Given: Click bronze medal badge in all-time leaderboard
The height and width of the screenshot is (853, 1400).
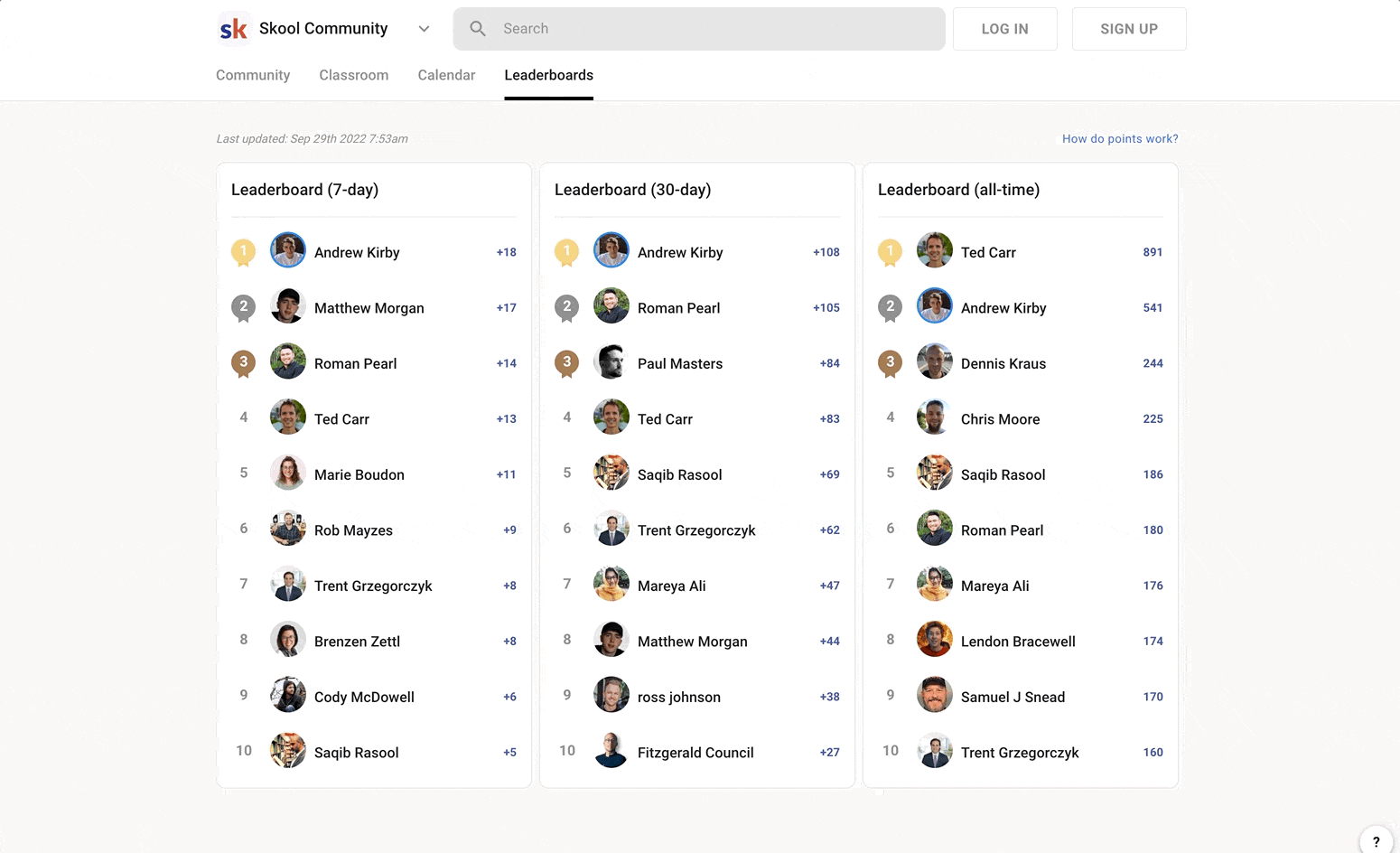Looking at the screenshot, I should [x=890, y=363].
